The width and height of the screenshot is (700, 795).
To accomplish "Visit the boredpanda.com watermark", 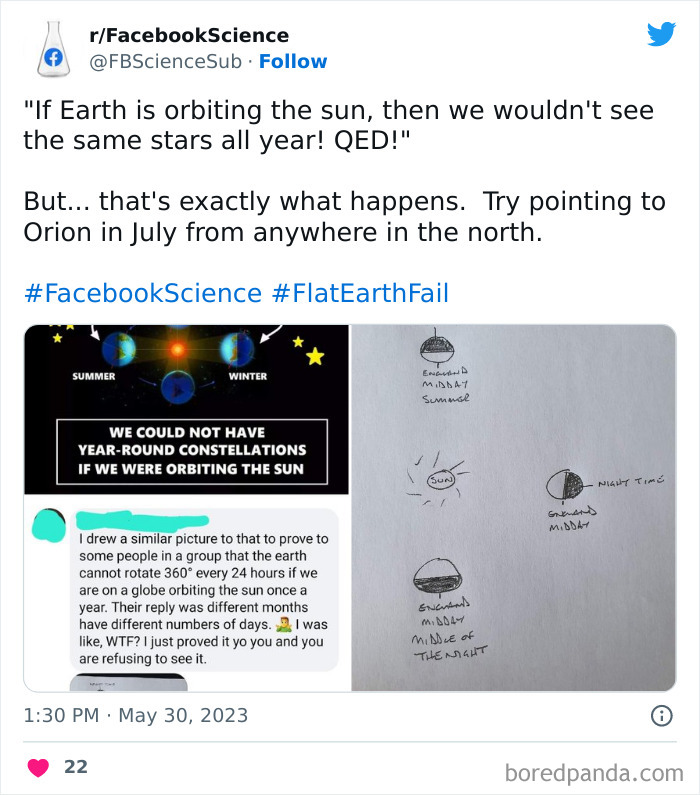I will click(594, 773).
